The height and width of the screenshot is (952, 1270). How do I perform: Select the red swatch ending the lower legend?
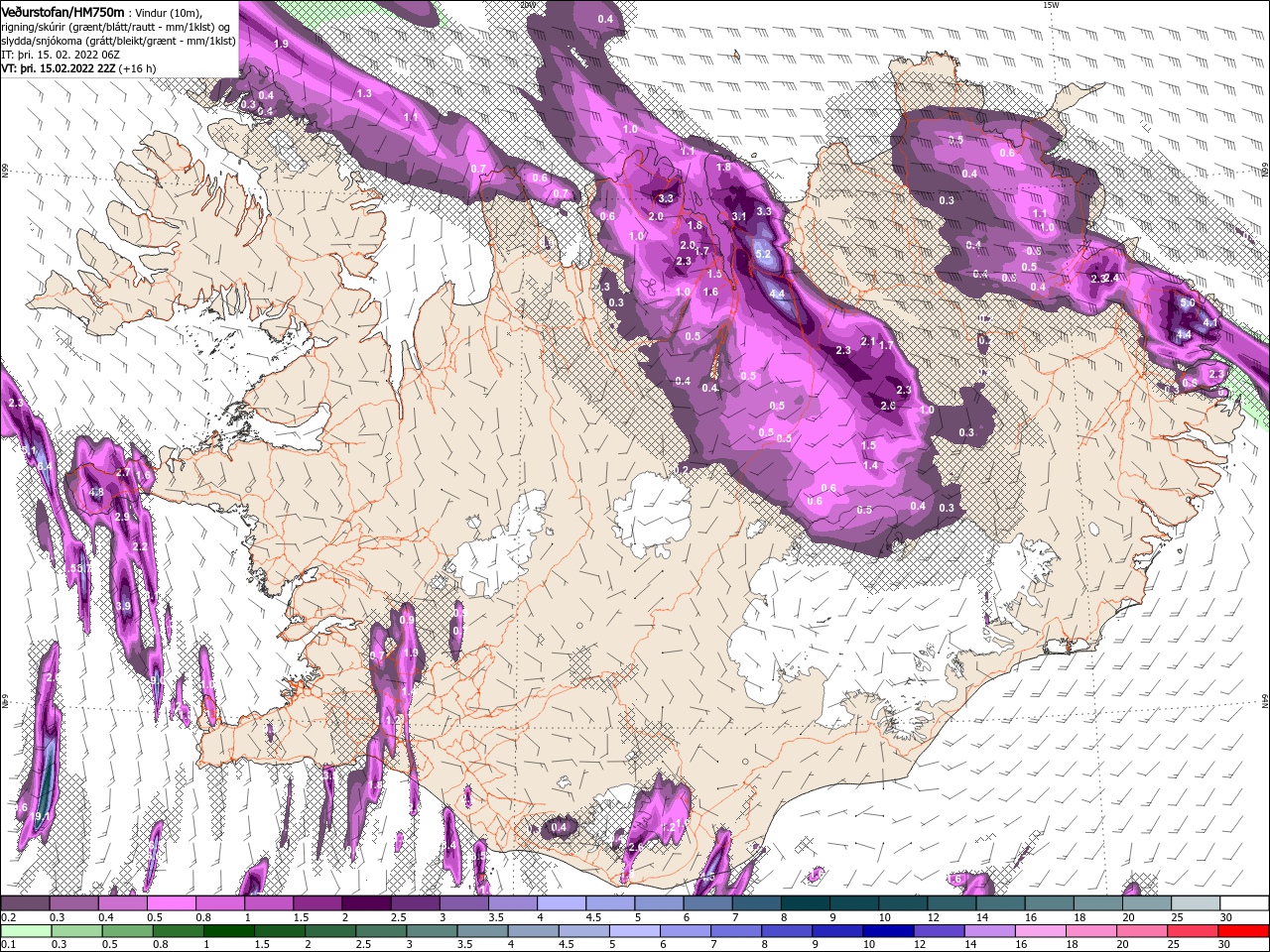[x=1244, y=930]
